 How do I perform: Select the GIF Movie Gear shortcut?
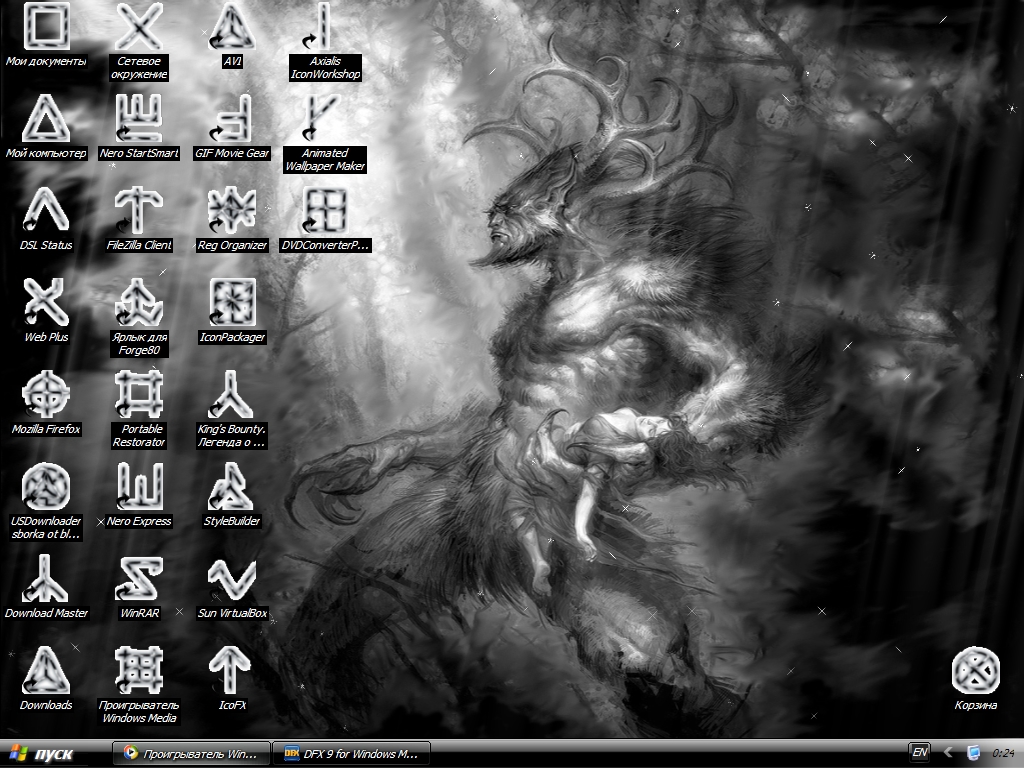(x=232, y=119)
